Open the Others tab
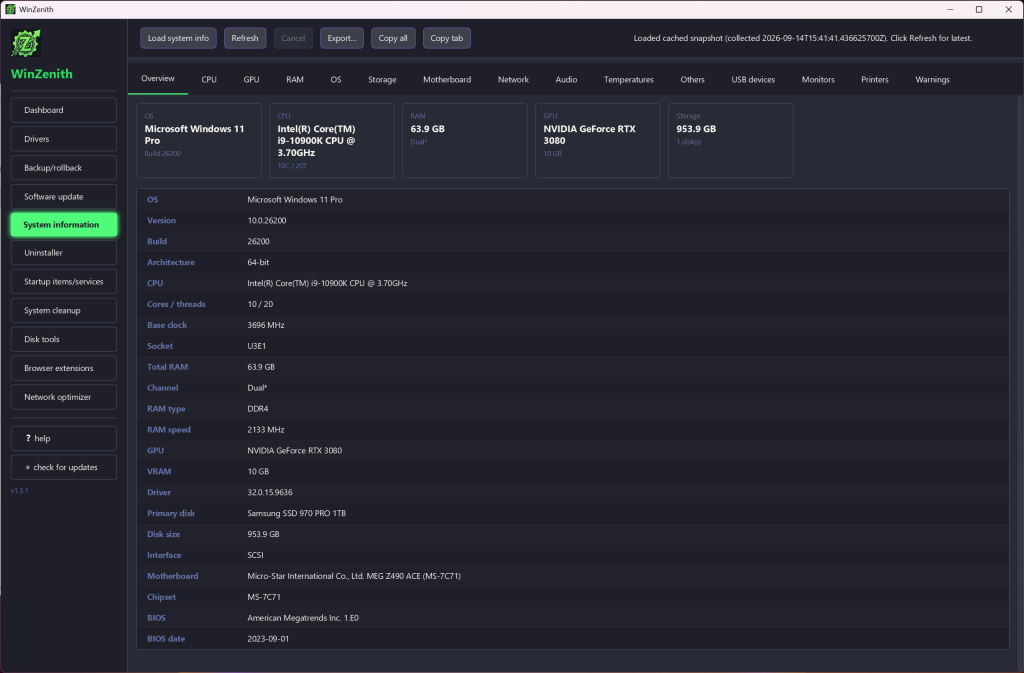 (x=692, y=80)
